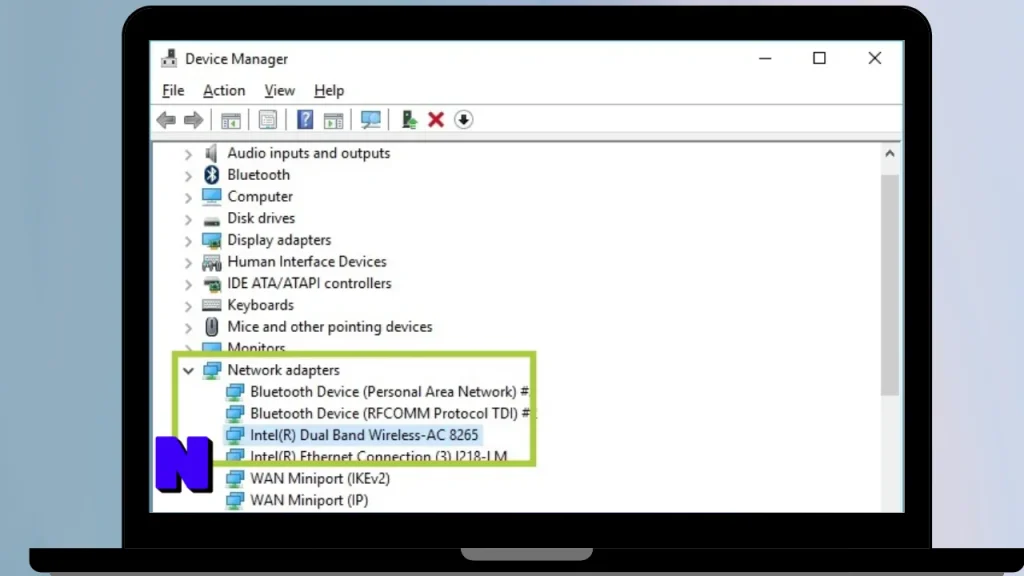1024x576 pixels.
Task: Click the scrollbar up arrow
Action: pos(889,153)
